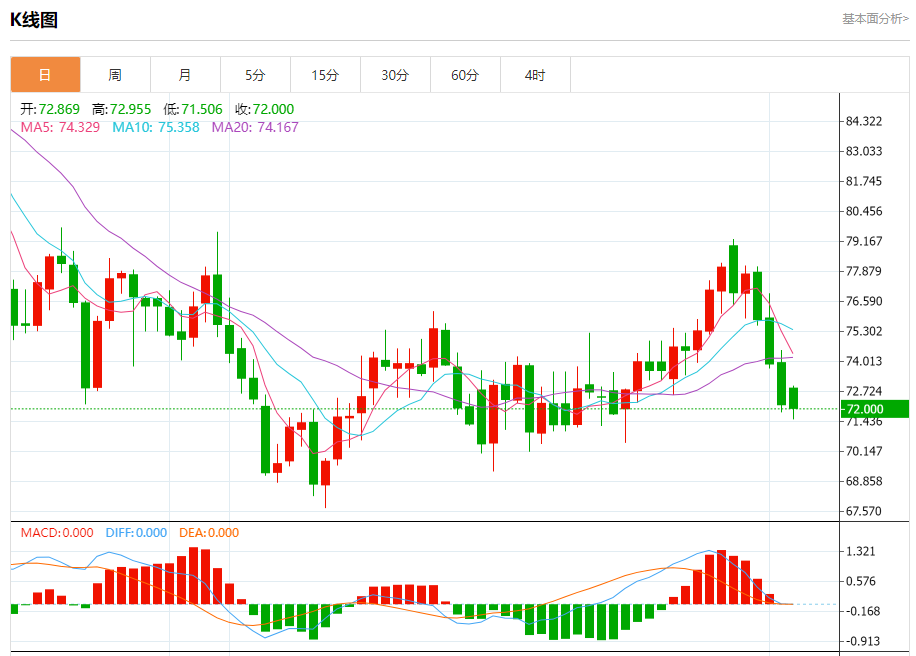Select the 日 daily chart tab

pyautogui.click(x=46, y=75)
